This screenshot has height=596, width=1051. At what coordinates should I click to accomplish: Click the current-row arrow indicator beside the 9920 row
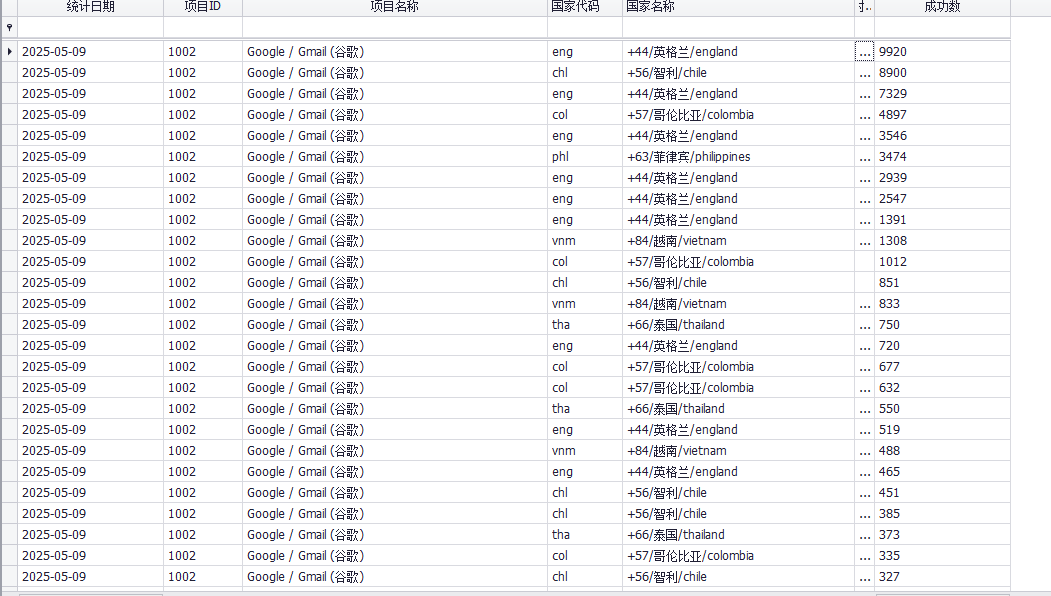(x=9, y=52)
